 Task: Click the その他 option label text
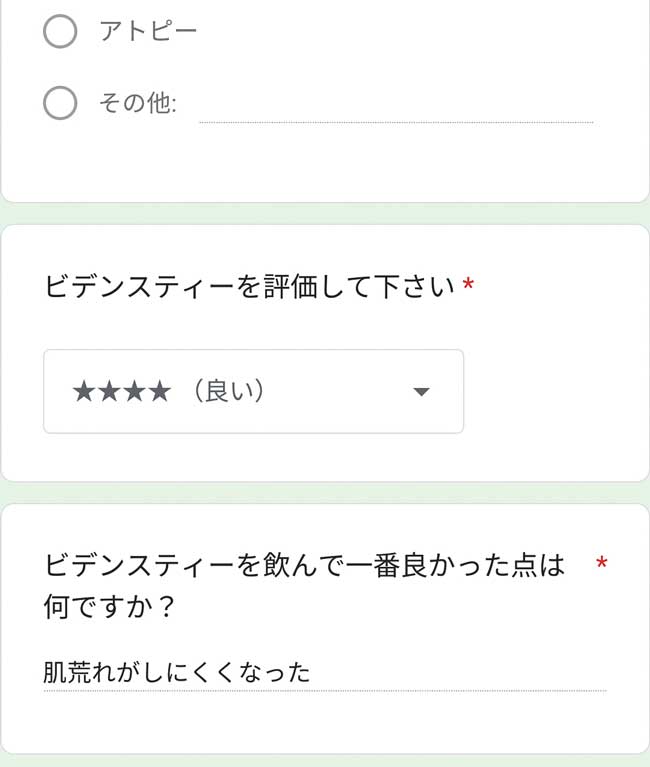pos(138,103)
